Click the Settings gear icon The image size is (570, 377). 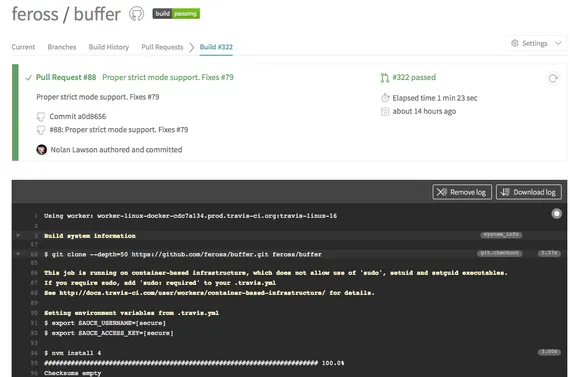pos(515,43)
